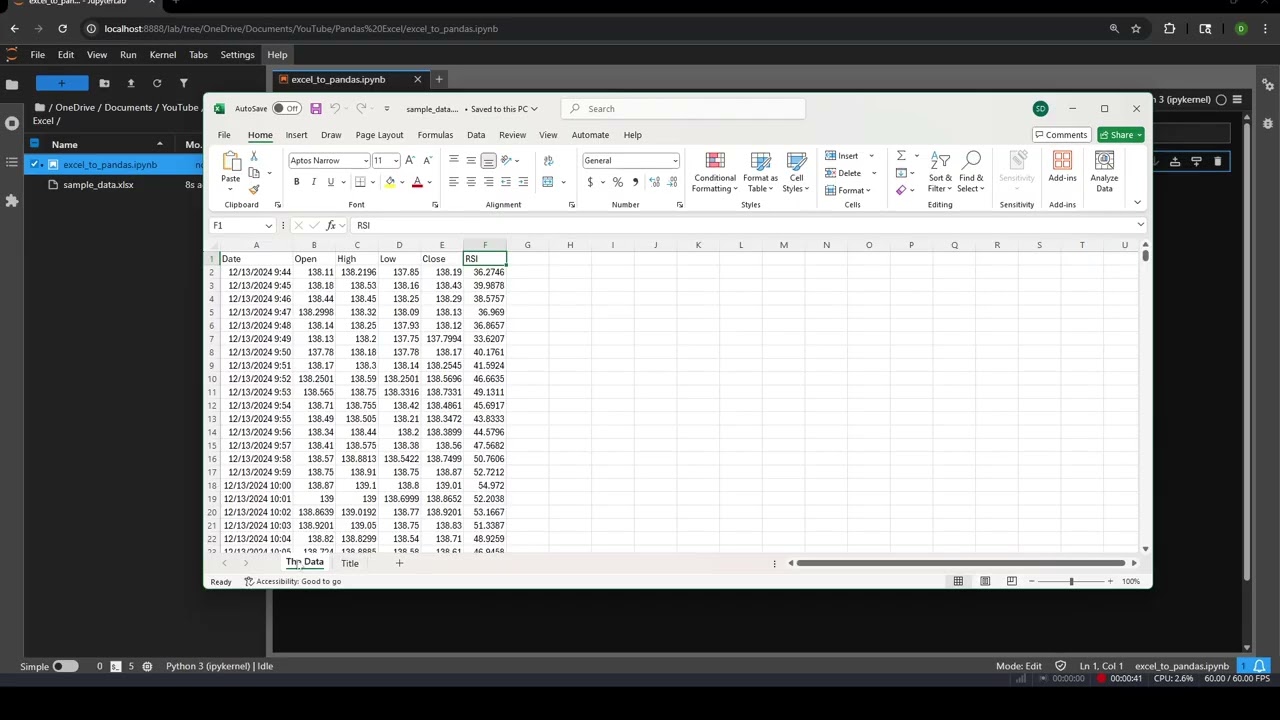Increase font size in Excel ribbon
1280x720 pixels.
(x=410, y=160)
